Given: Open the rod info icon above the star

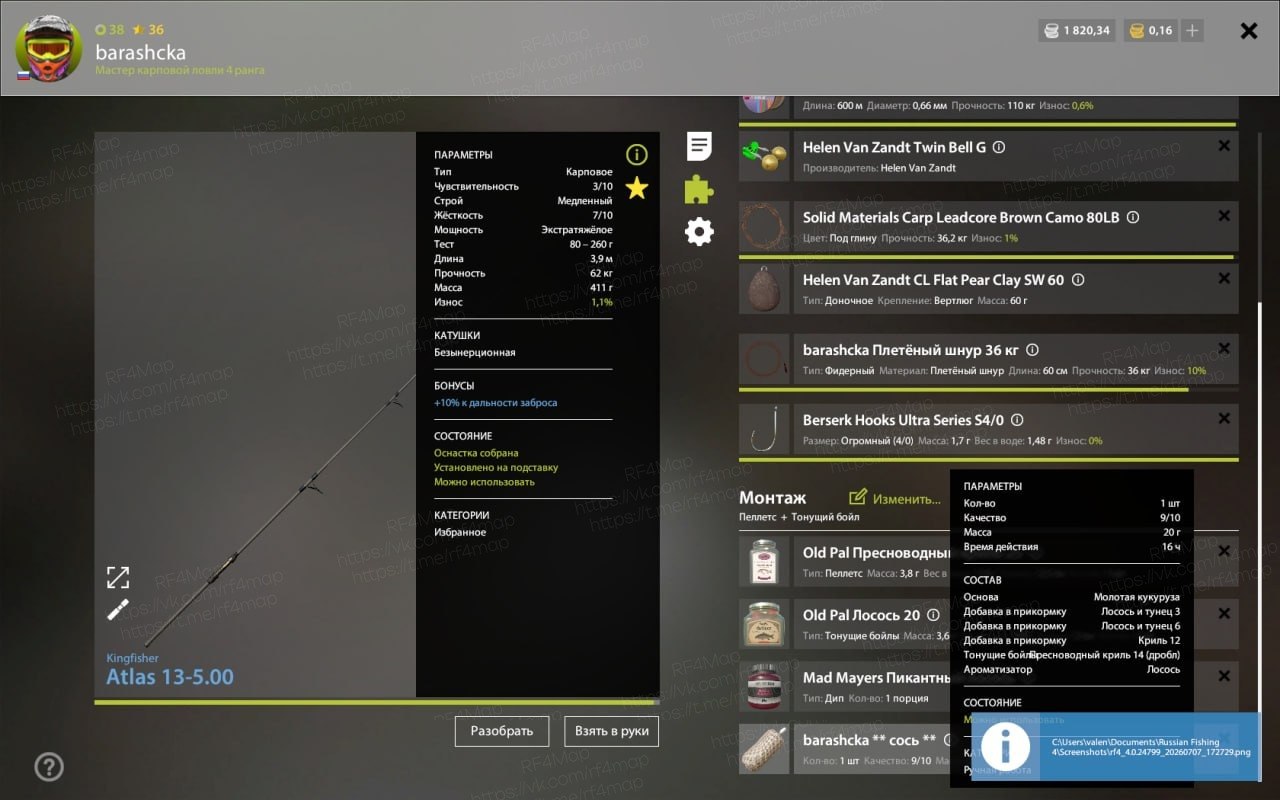Looking at the screenshot, I should coord(637,154).
